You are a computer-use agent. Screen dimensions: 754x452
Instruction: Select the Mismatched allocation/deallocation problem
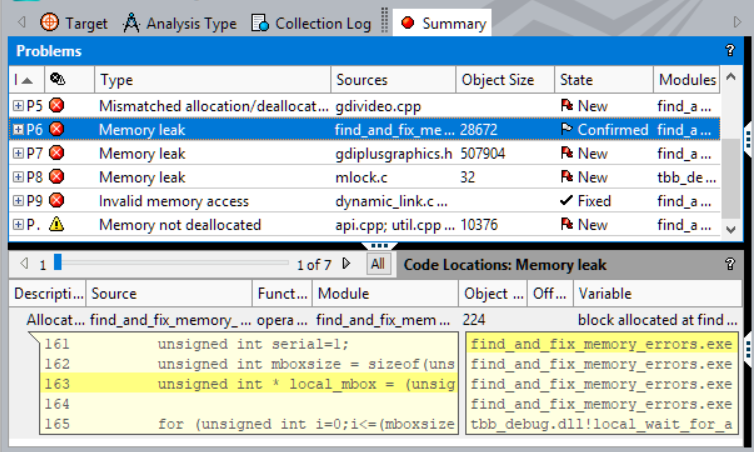364,106
